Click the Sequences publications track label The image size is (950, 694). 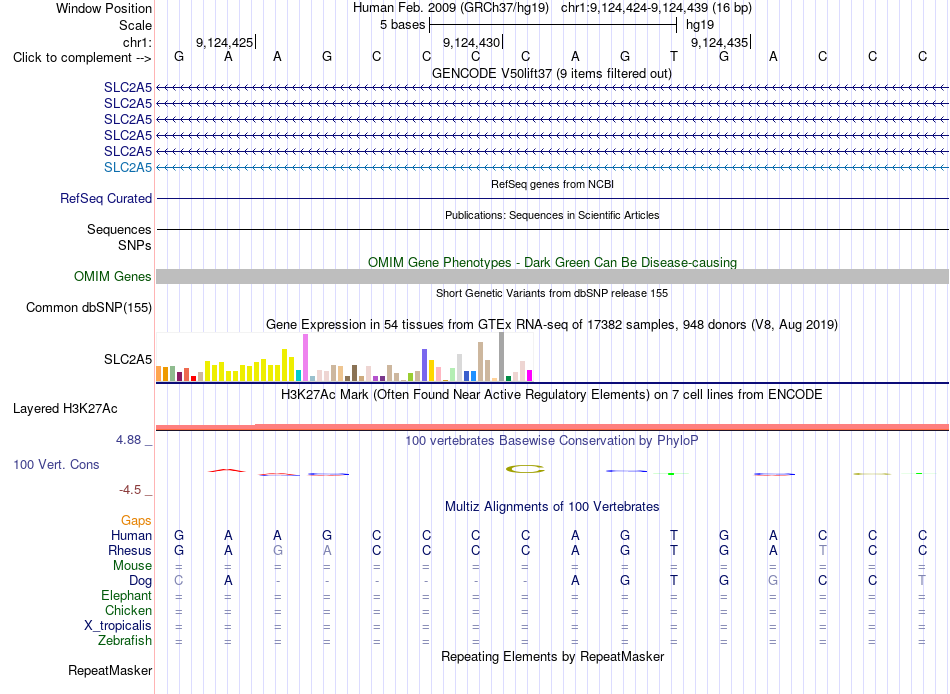click(119, 229)
